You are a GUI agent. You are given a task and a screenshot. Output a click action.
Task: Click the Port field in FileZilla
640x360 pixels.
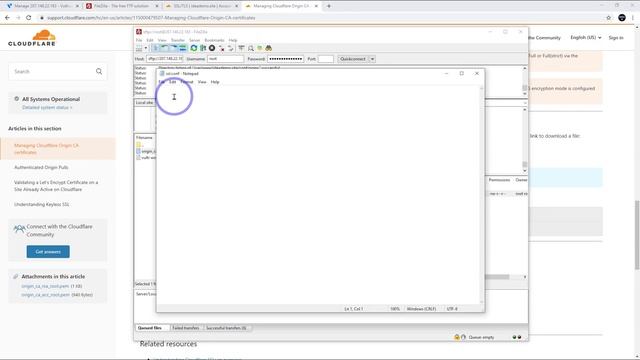(x=325, y=59)
